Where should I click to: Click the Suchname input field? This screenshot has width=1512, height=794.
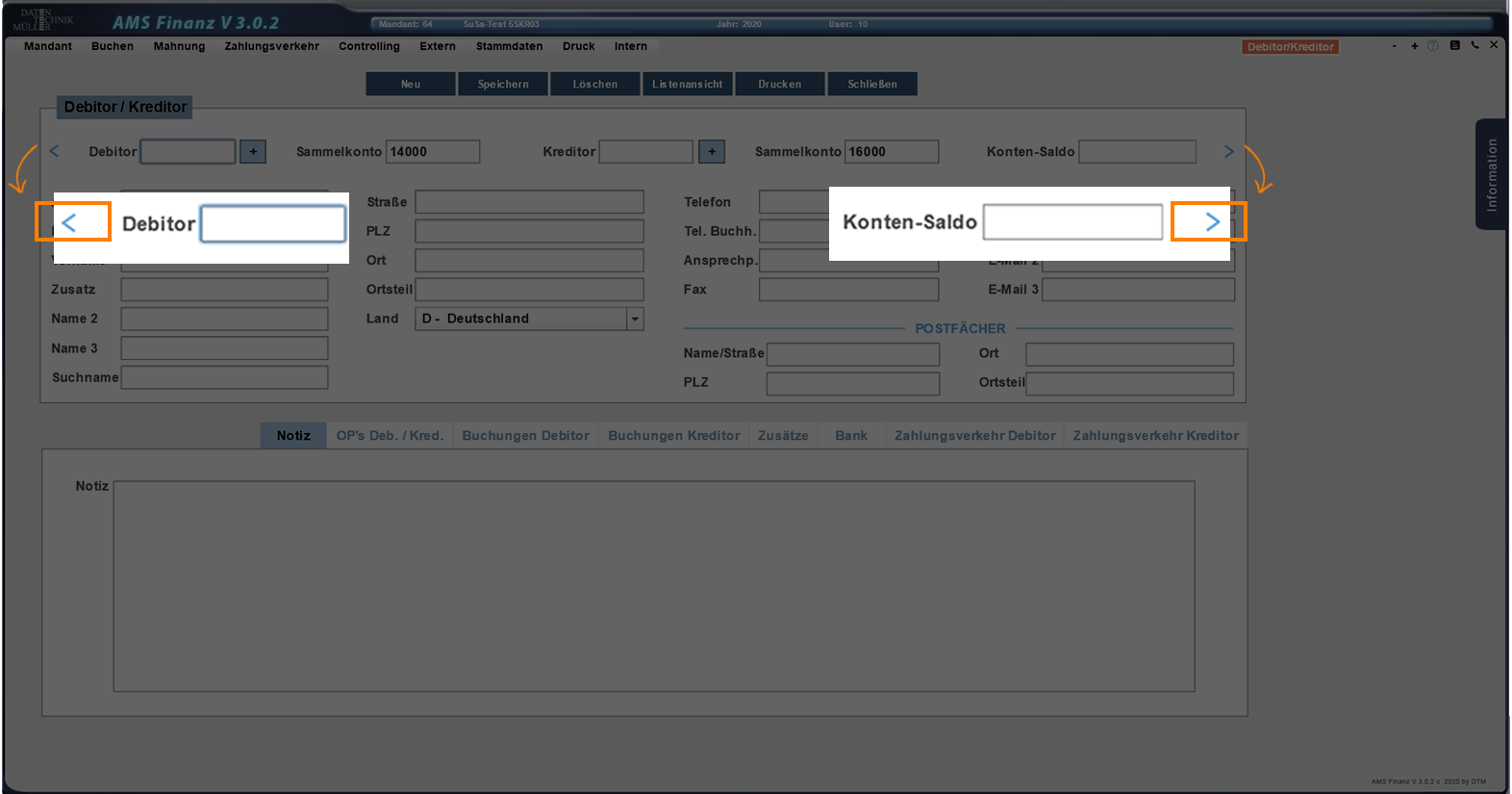[x=224, y=377]
